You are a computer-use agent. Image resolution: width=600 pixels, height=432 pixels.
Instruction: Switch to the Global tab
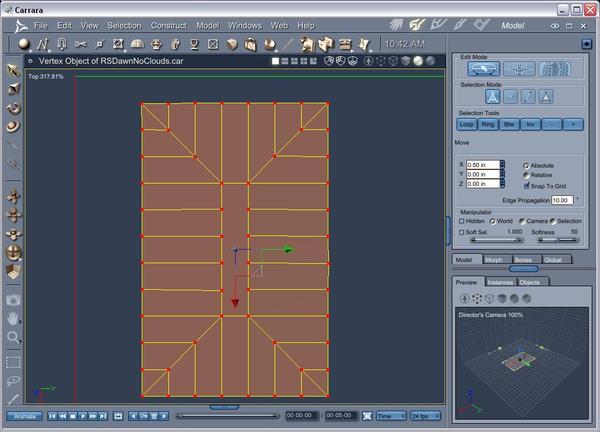(x=556, y=260)
